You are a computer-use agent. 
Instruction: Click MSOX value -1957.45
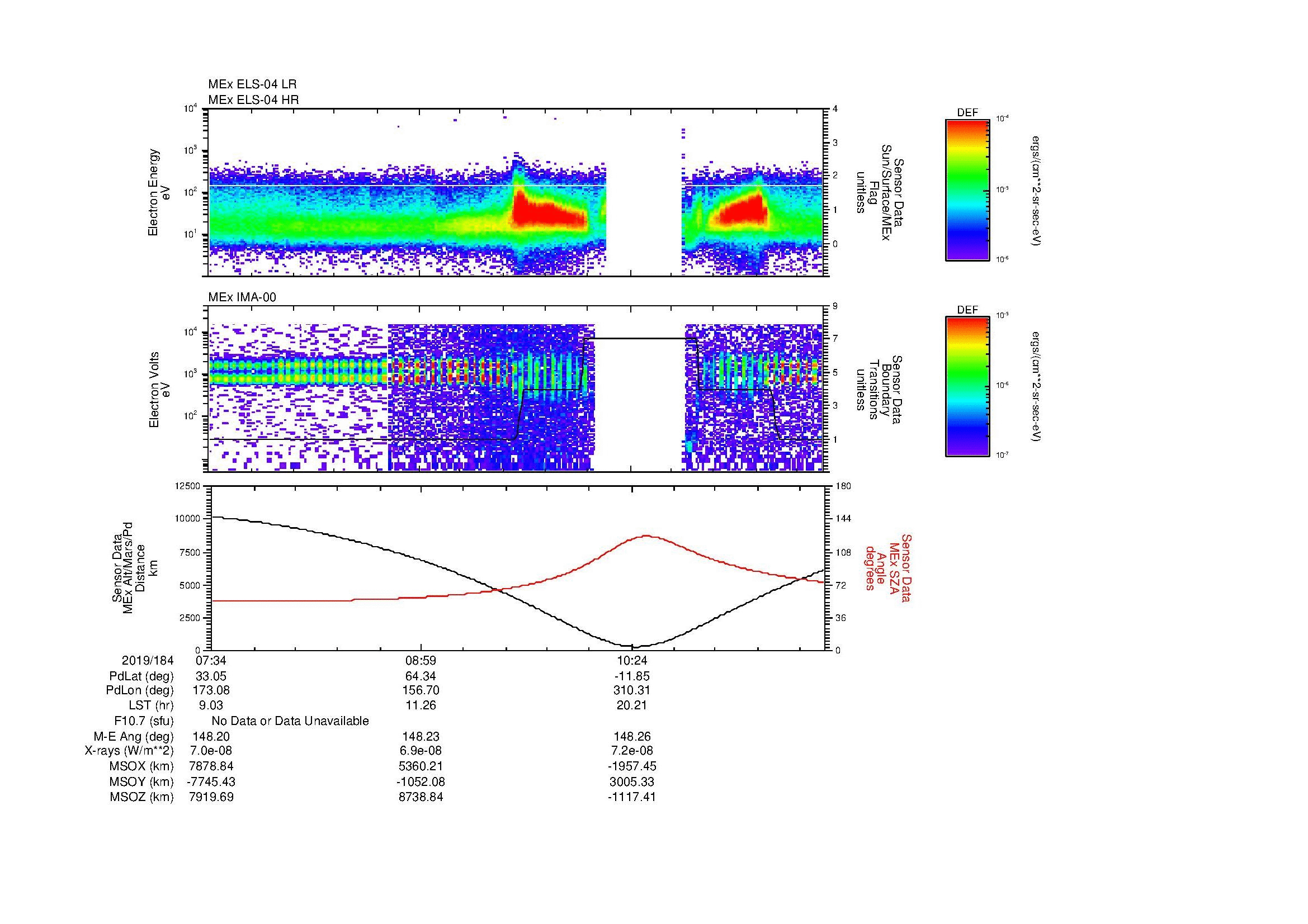632,766
